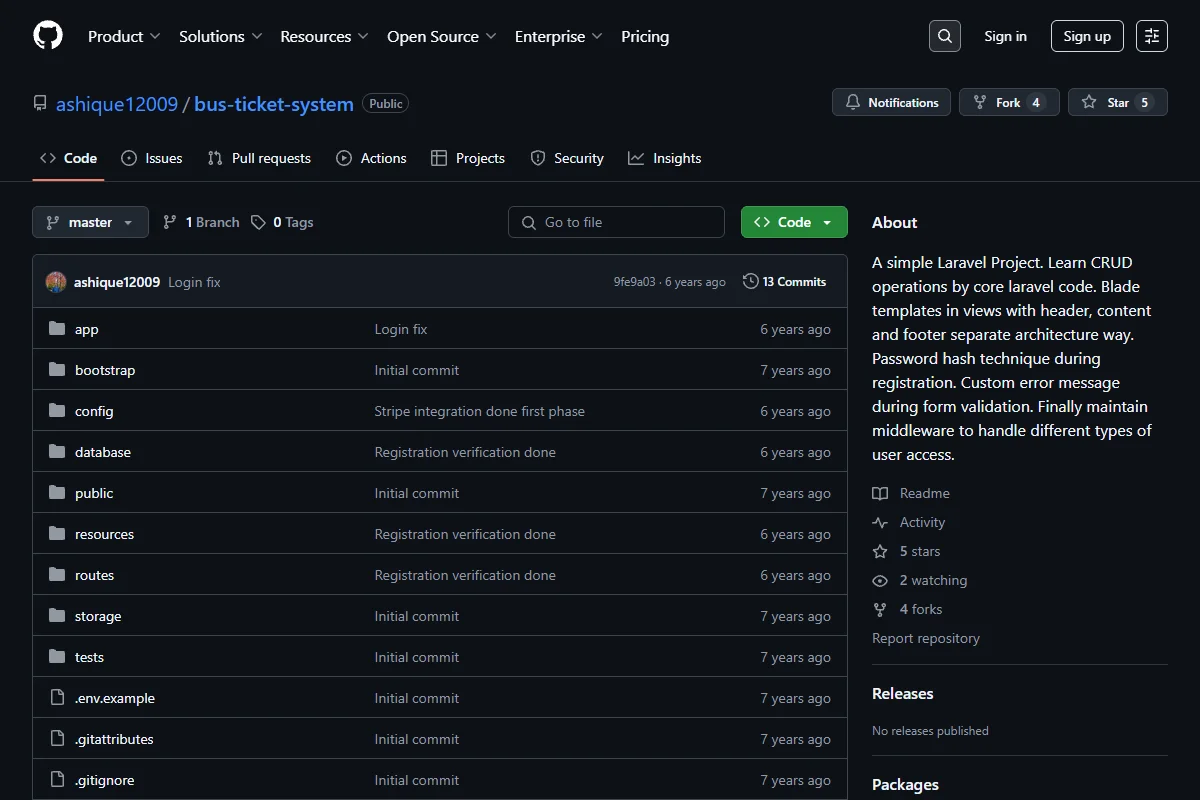Switch to the Issues tab

(152, 158)
